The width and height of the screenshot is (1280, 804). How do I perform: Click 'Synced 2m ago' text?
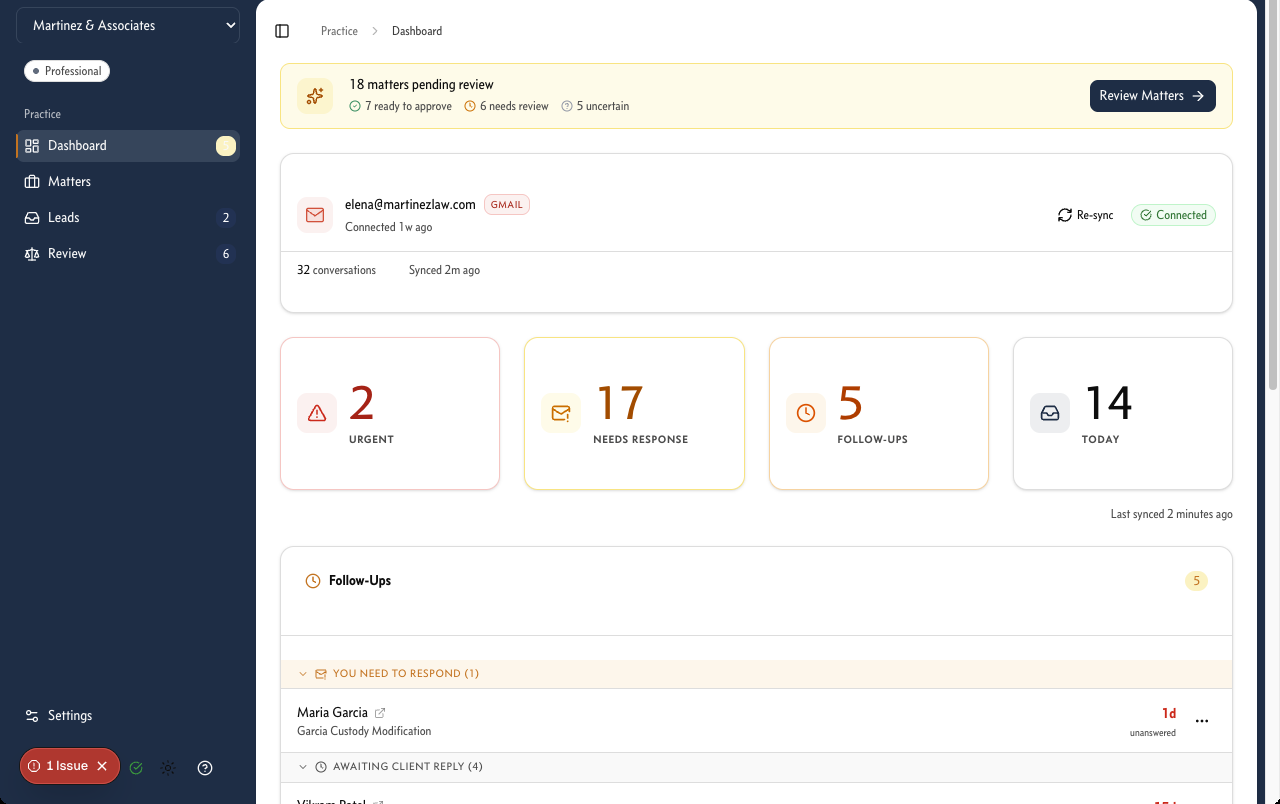coord(444,270)
